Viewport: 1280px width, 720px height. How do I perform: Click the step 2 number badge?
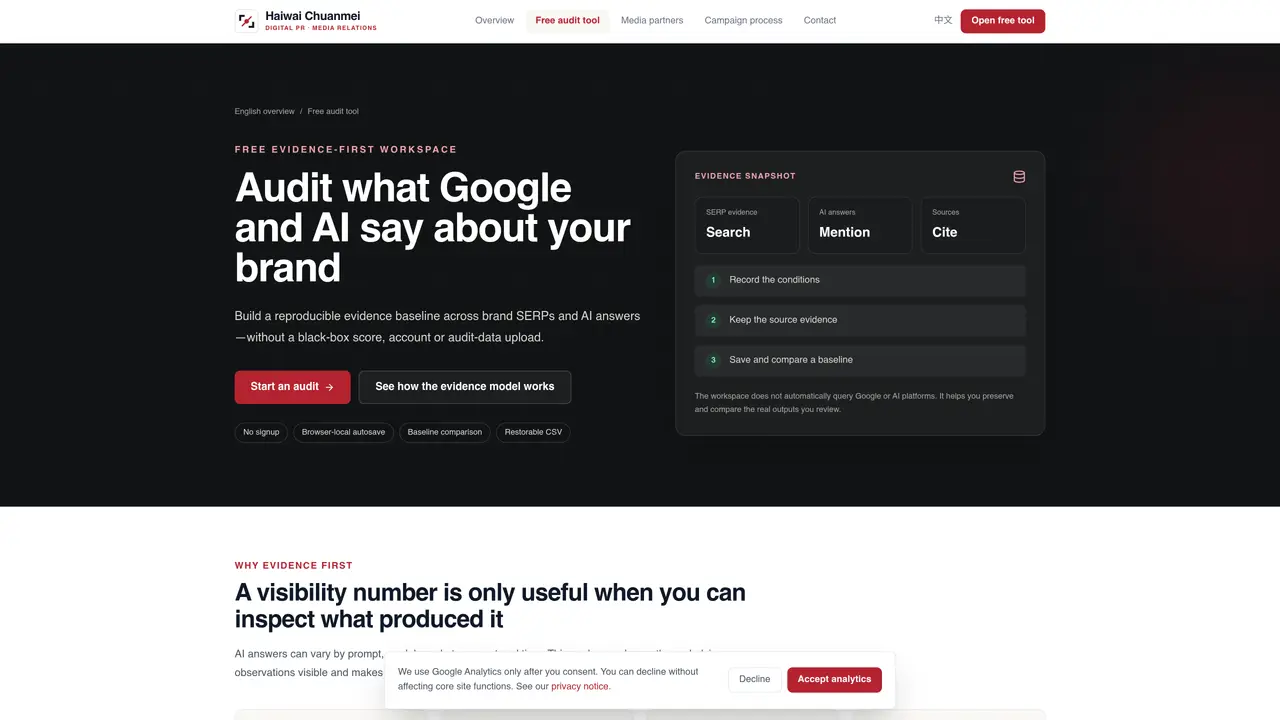(713, 321)
